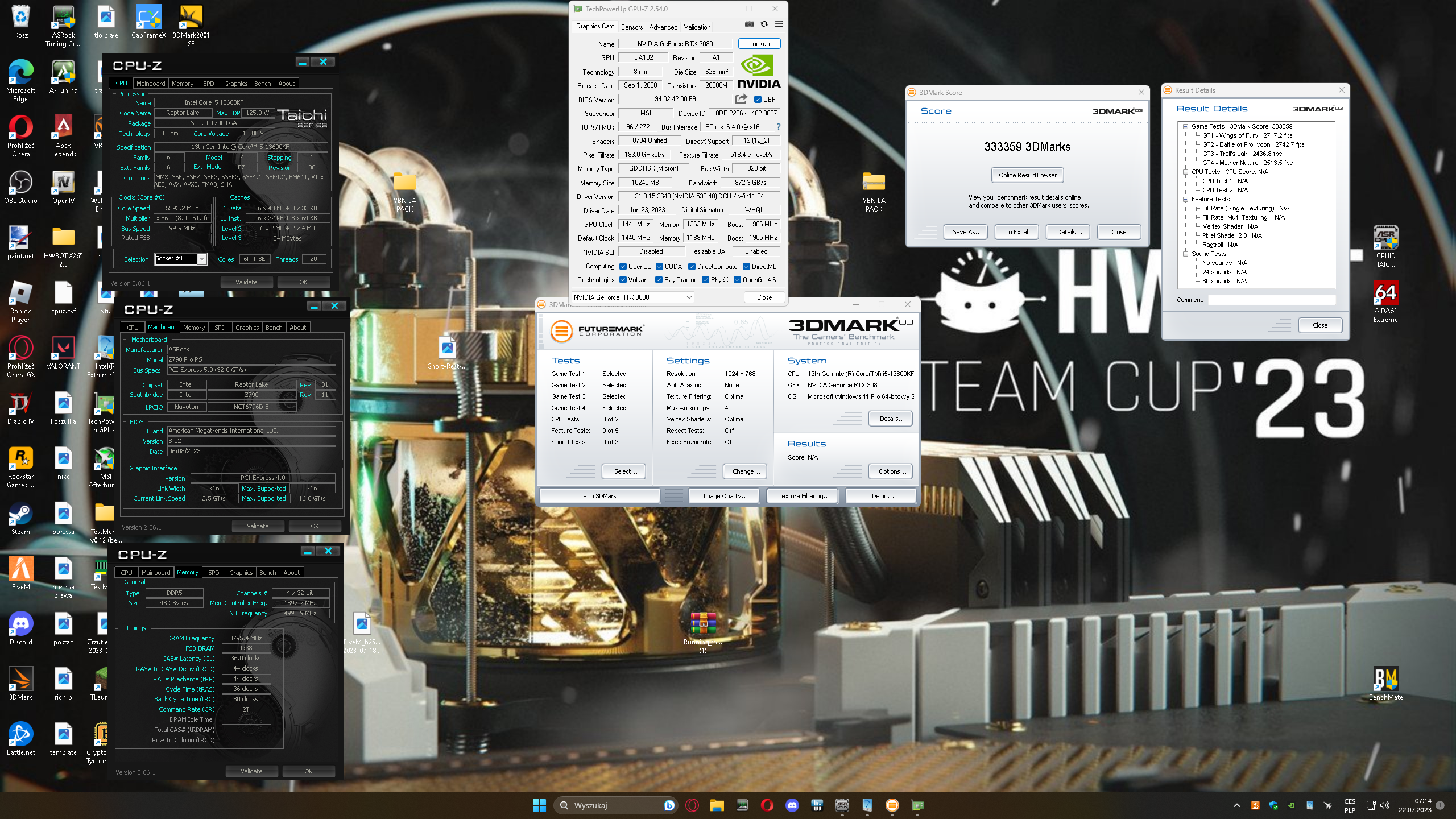Open the SPD tab in middle CPU-Z window
This screenshot has width=1456, height=819.
click(220, 328)
